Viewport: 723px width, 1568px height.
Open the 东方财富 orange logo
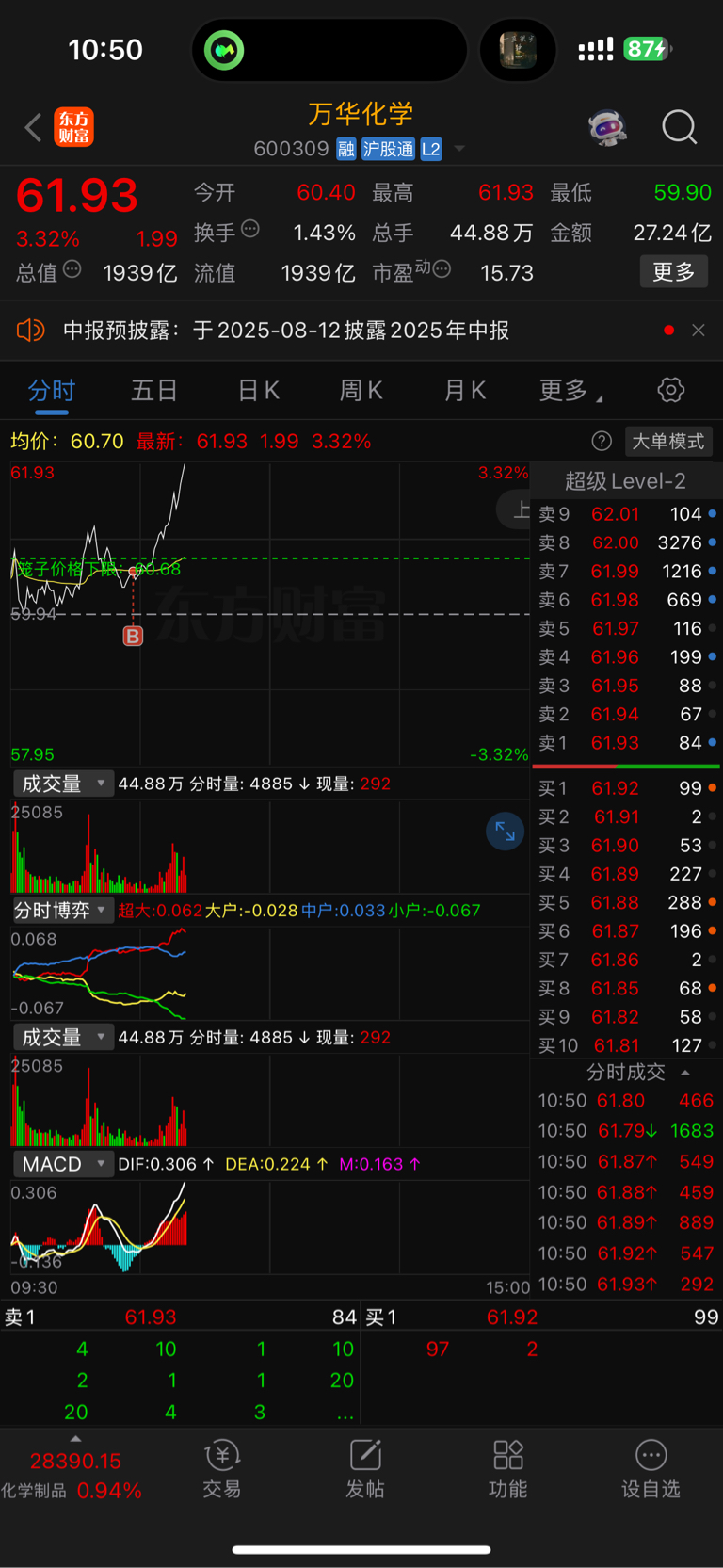(x=73, y=127)
